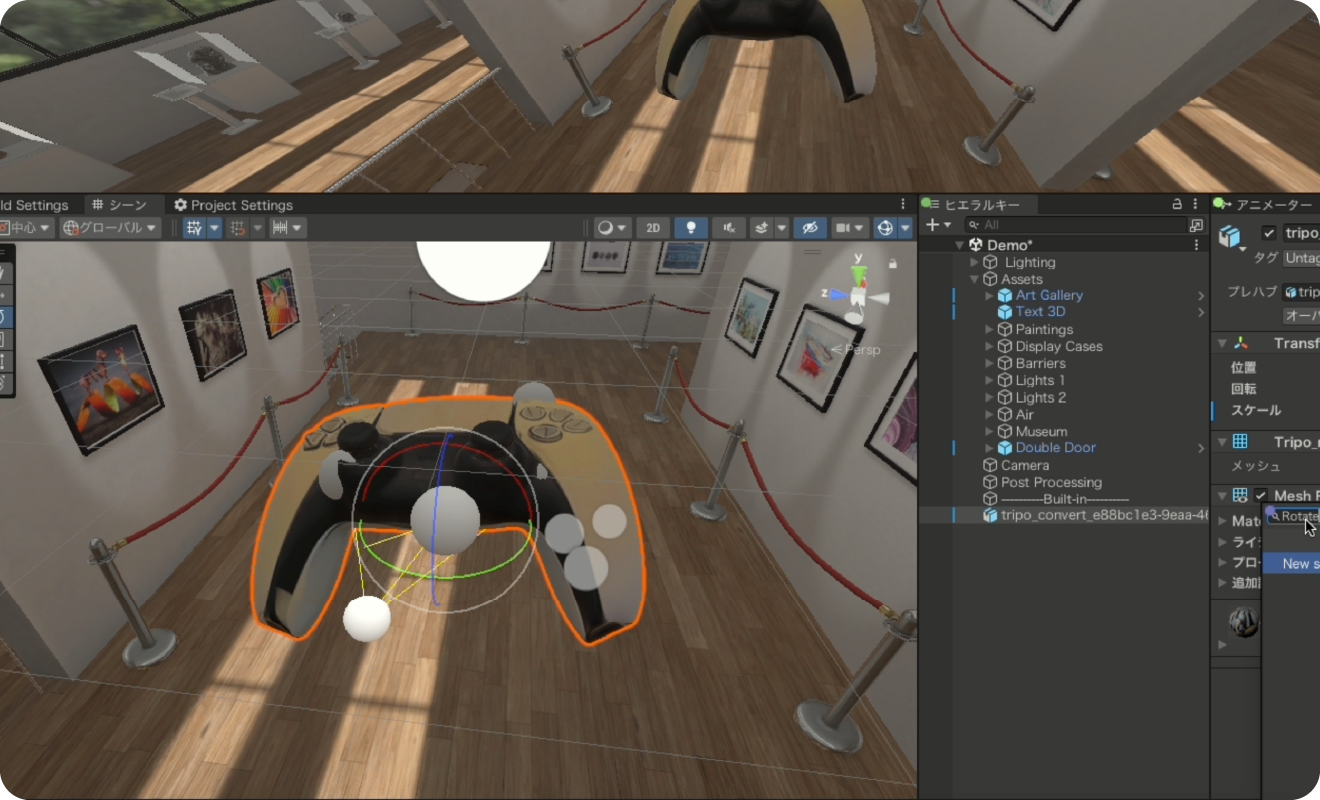This screenshot has width=1320, height=800.
Task: Toggle scene effects (skybox/fog) icon
Action: (x=762, y=228)
